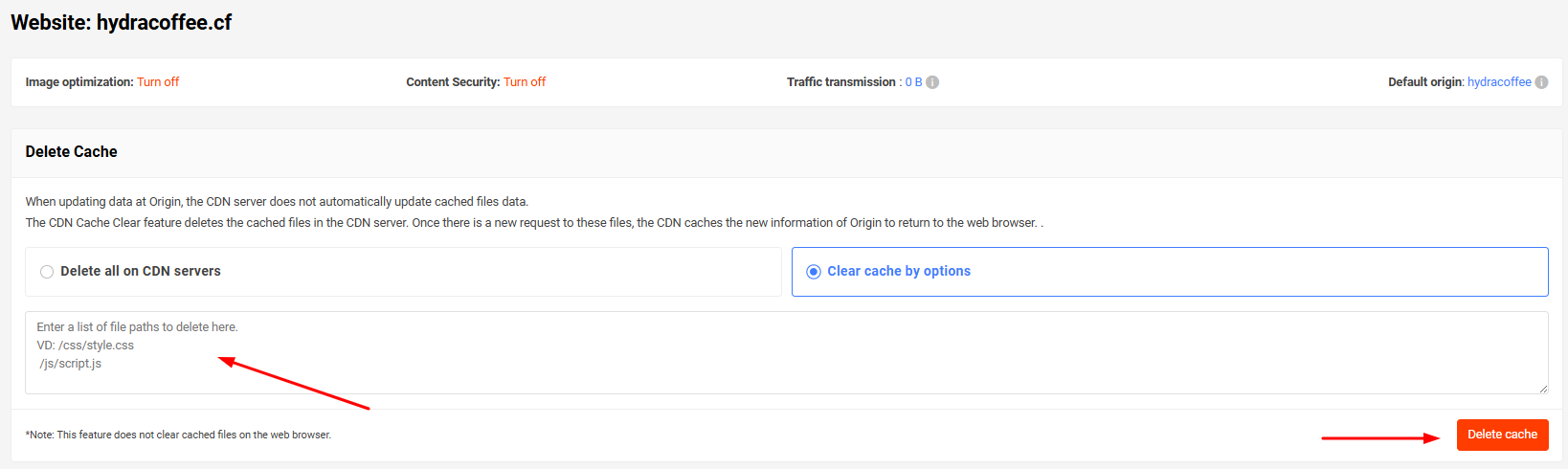
Task: Click the CDN Cache Clear feature description line
Action: click(x=534, y=223)
